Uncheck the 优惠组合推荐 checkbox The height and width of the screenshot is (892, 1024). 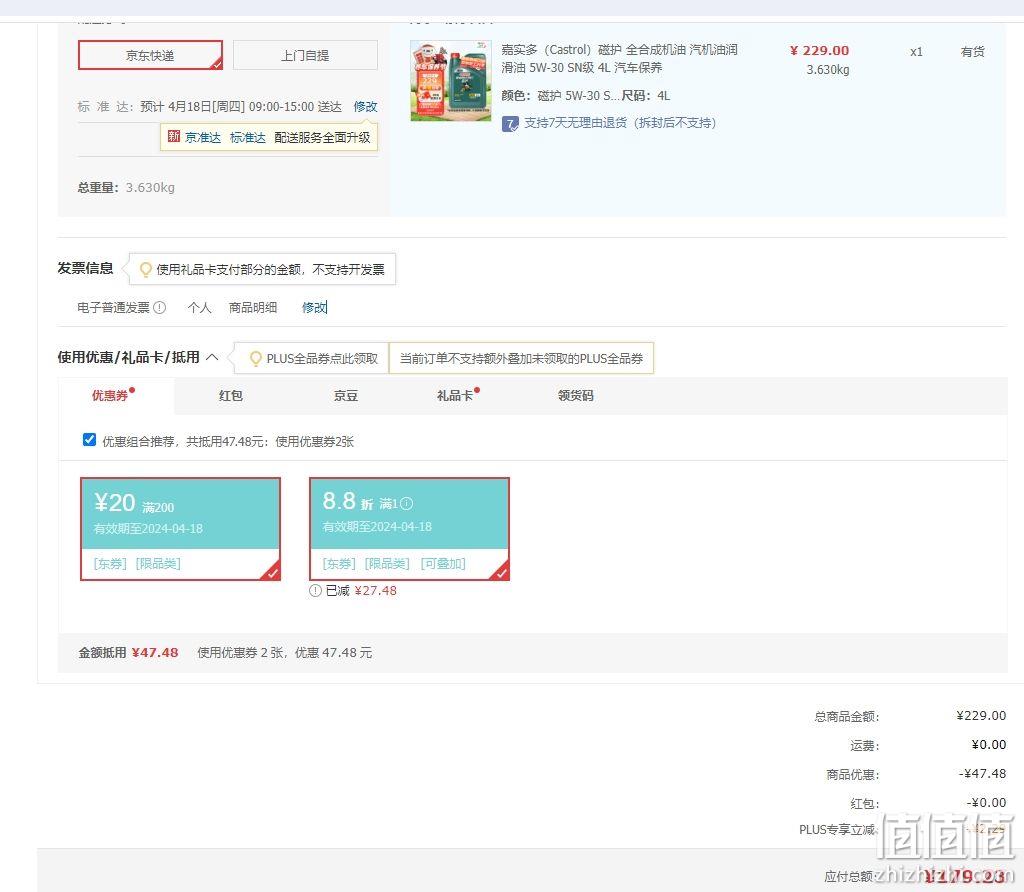[89, 439]
